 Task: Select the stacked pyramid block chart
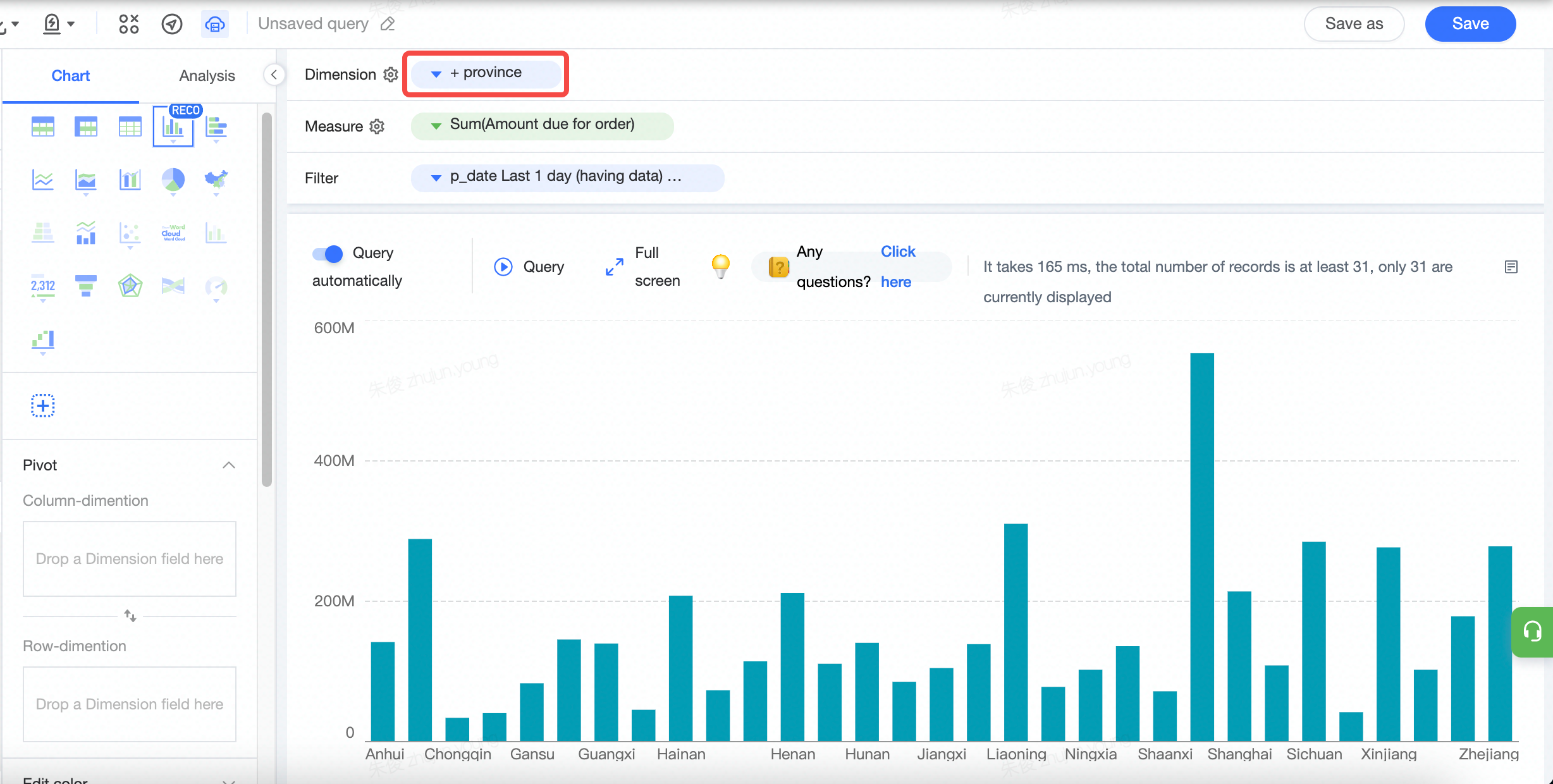tap(43, 233)
